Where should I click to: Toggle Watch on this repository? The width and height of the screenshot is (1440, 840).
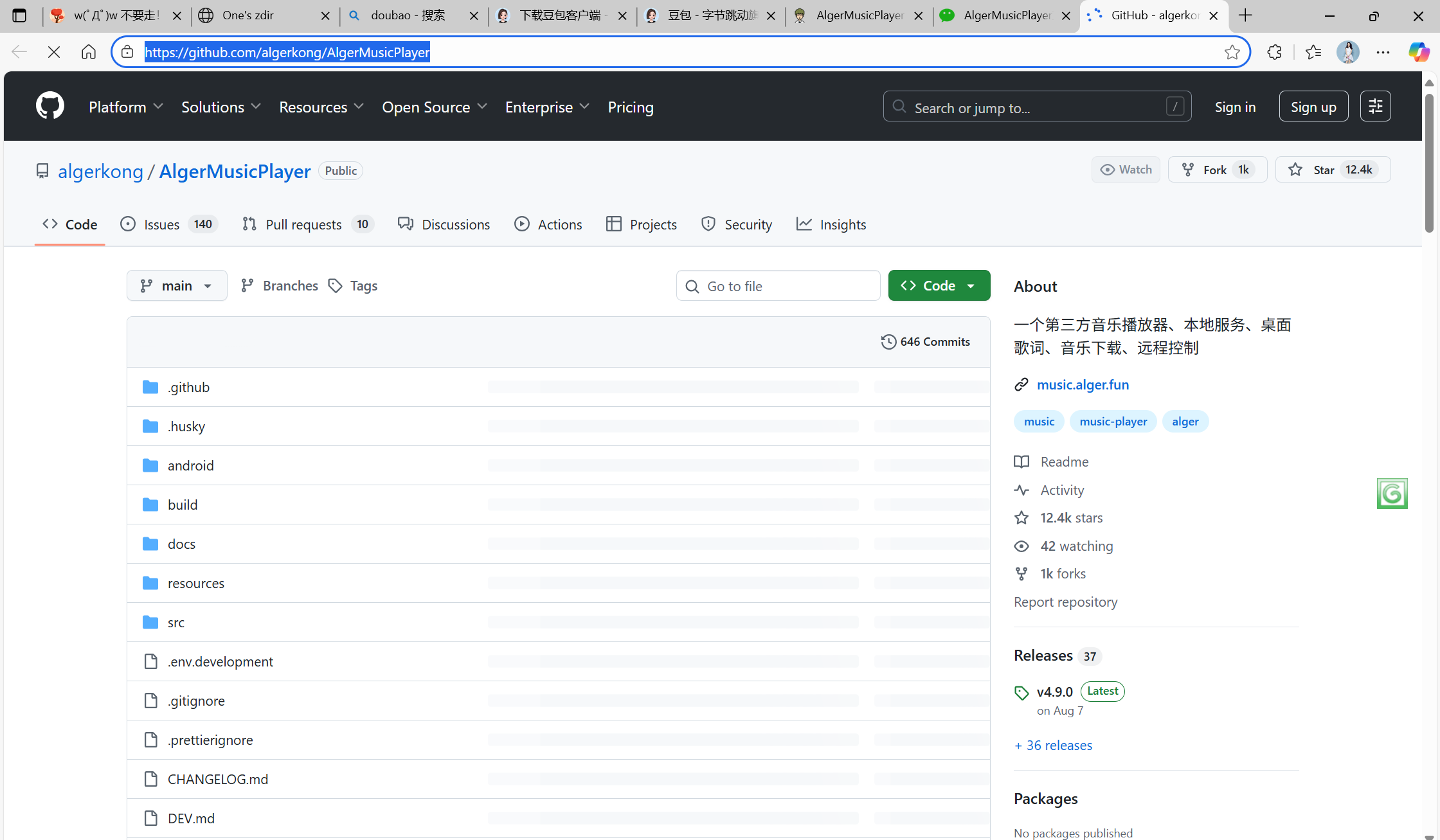pyautogui.click(x=1126, y=170)
